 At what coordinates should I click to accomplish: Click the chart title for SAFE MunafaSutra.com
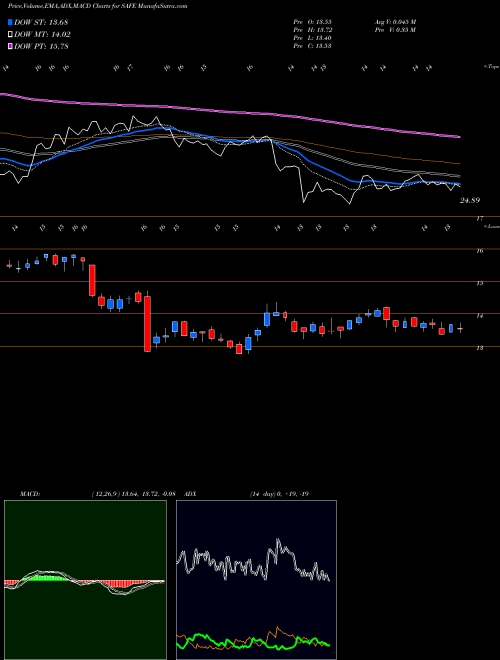point(98,6)
